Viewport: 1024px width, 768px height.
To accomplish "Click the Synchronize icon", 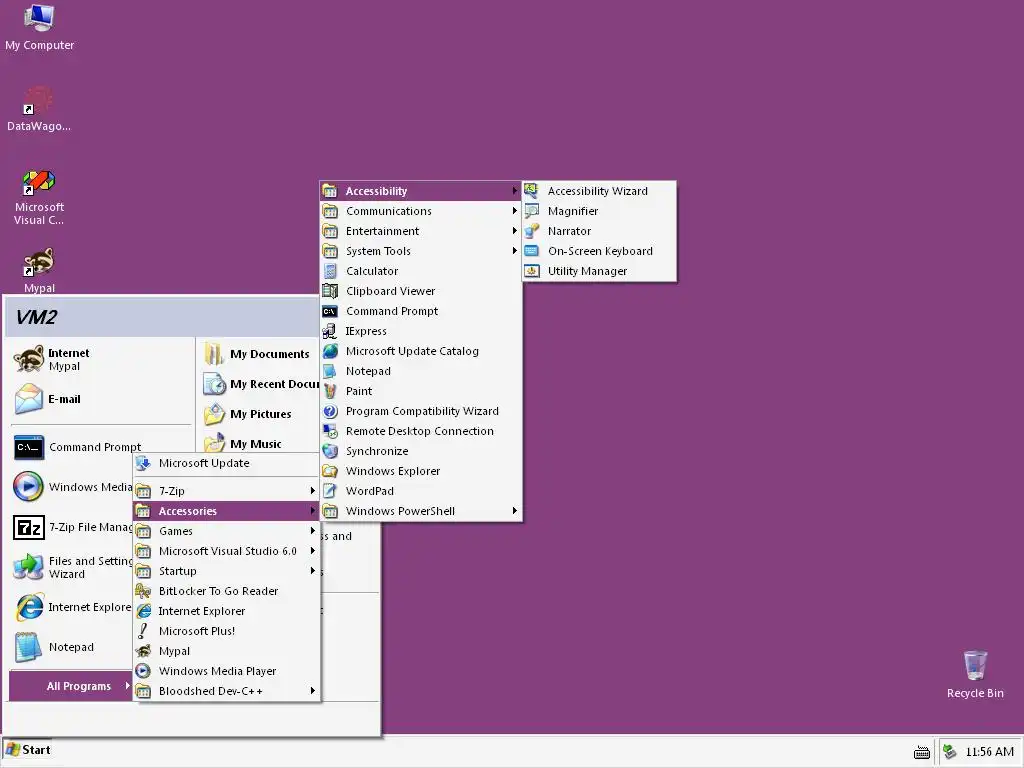I will coord(330,451).
